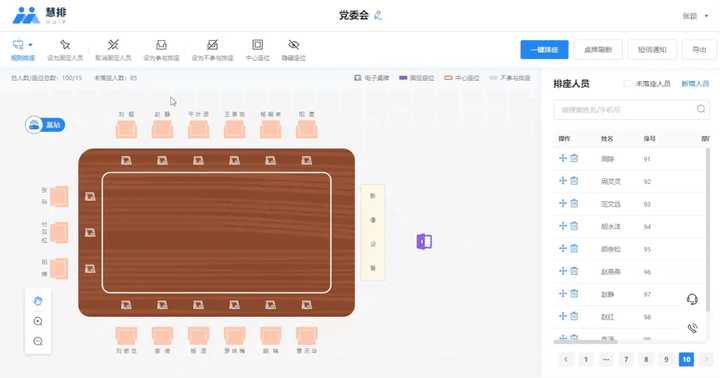
Task: Go to page 9 of person list
Action: (666, 359)
